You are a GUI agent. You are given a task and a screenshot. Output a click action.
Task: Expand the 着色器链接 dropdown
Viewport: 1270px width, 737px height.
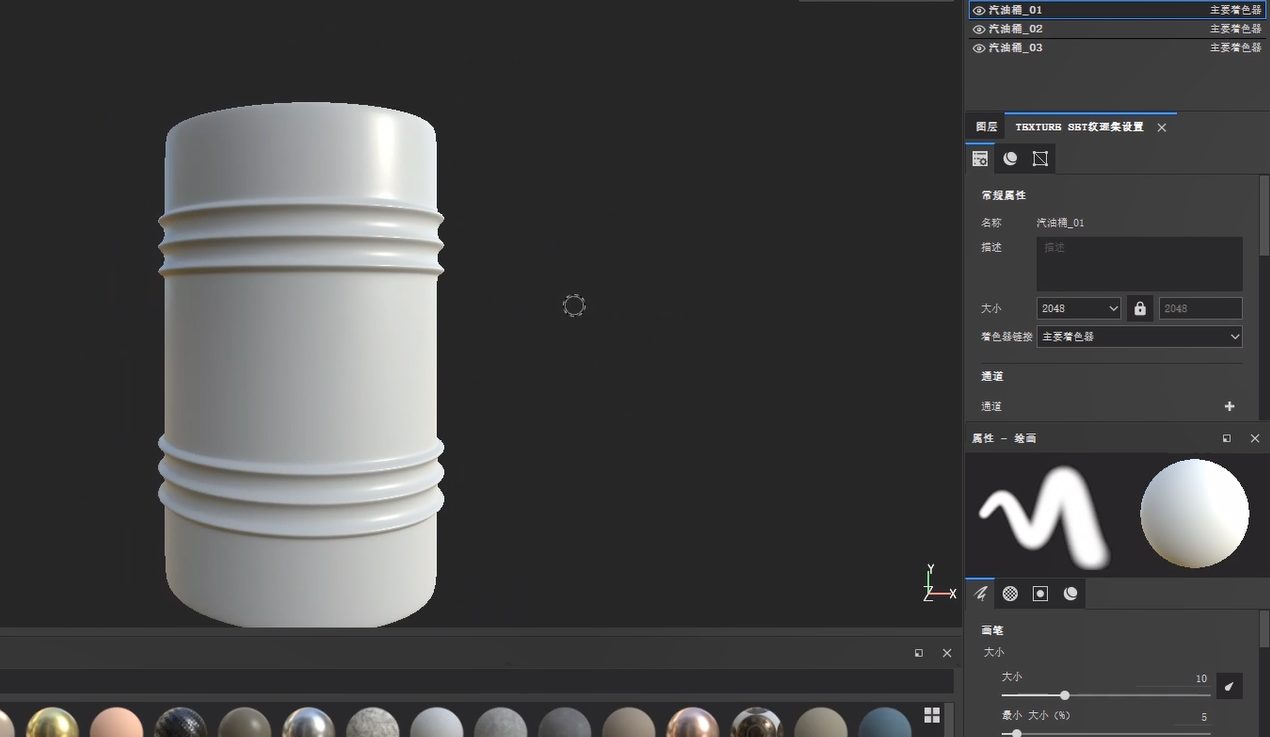pyautogui.click(x=1139, y=337)
